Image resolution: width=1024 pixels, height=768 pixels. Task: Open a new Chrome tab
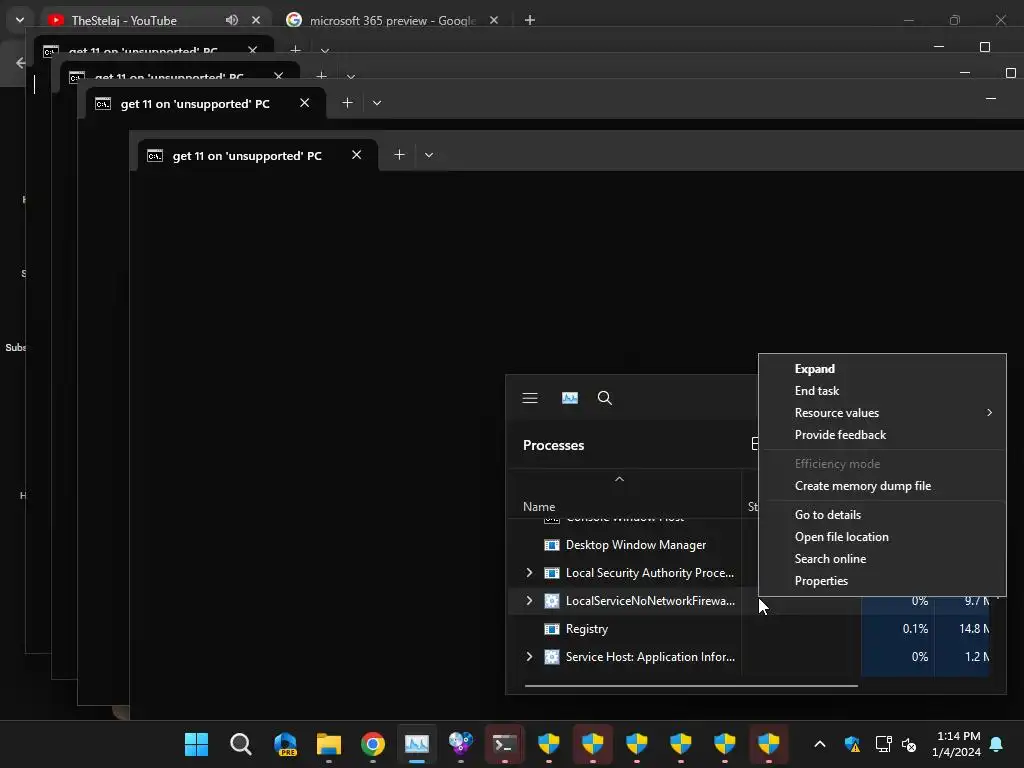point(530,20)
